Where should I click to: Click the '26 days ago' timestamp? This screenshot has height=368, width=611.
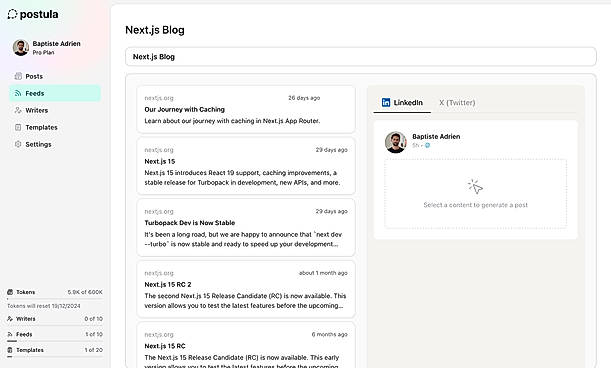click(304, 98)
